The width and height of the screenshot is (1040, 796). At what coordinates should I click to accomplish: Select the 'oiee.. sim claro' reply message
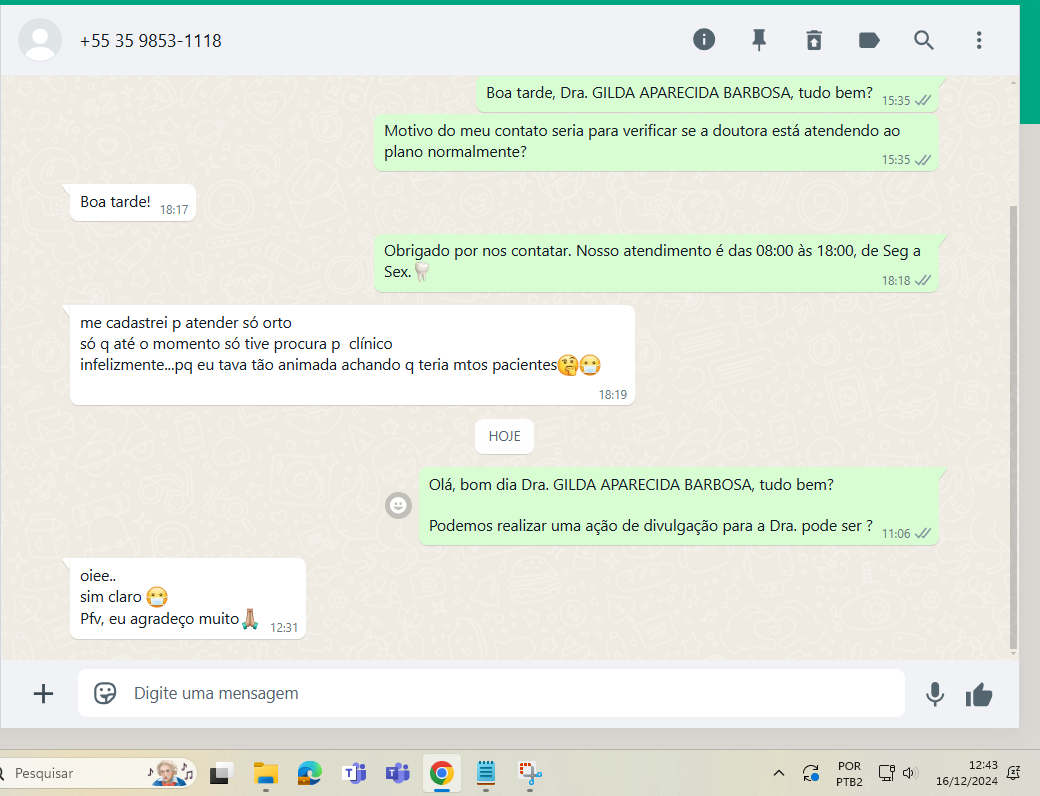pyautogui.click(x=188, y=598)
